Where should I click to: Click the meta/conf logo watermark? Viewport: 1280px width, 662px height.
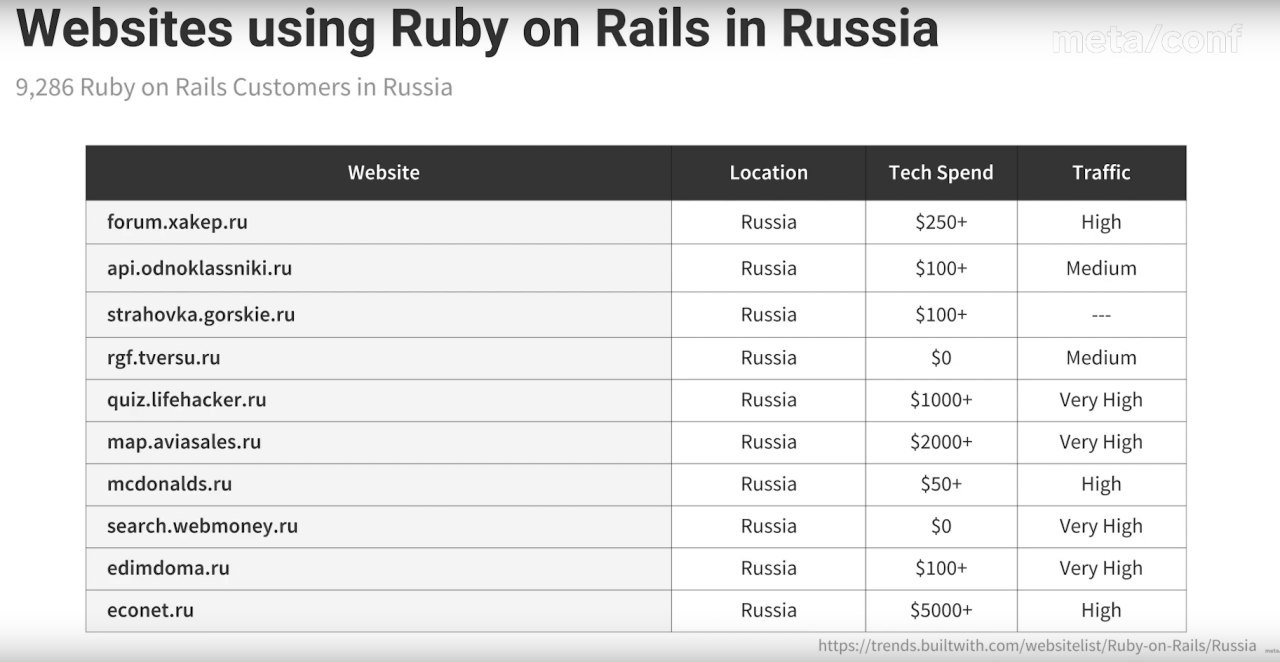pos(1146,39)
